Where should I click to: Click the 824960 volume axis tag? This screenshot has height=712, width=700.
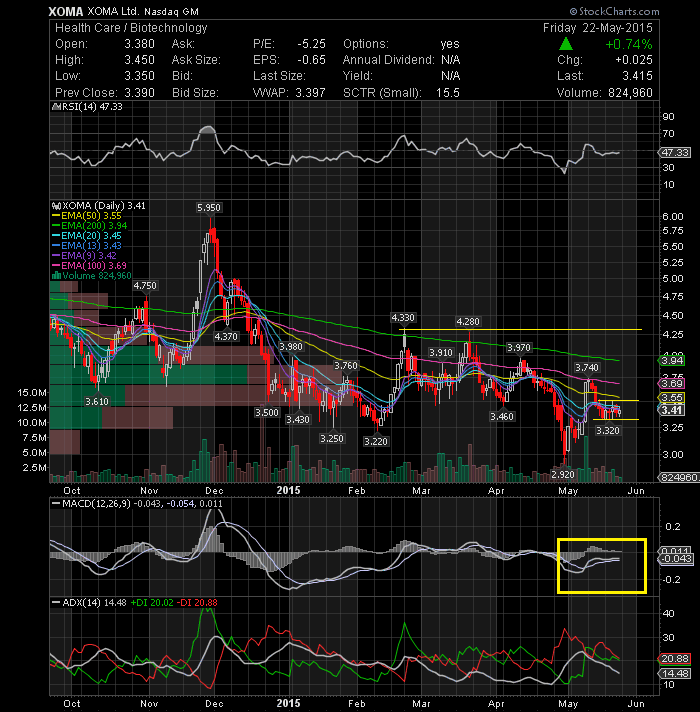679,478
